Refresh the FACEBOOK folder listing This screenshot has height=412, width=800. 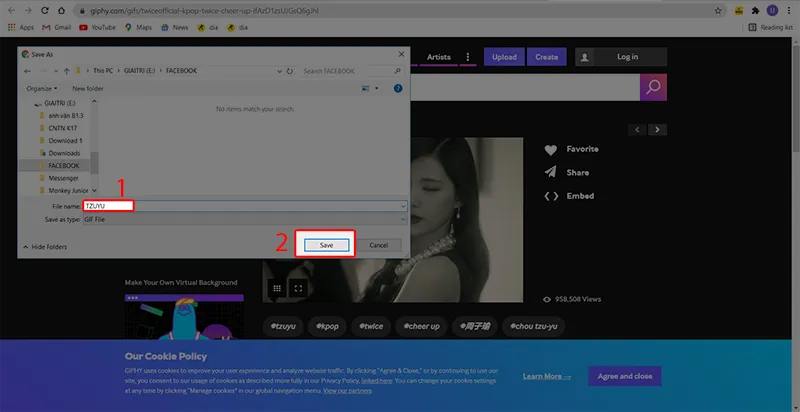click(290, 71)
